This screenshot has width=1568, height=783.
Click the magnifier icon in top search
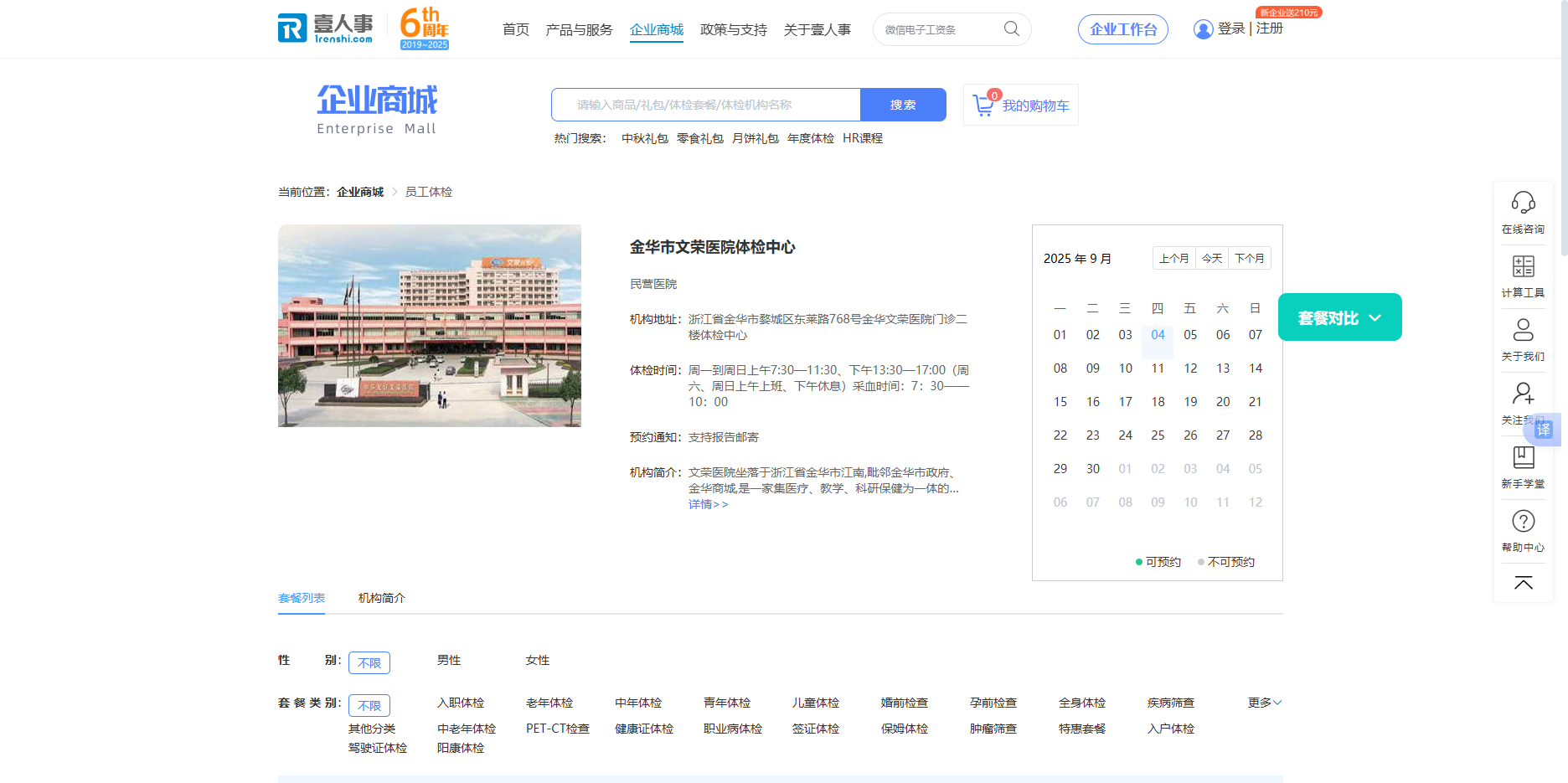[x=1012, y=28]
